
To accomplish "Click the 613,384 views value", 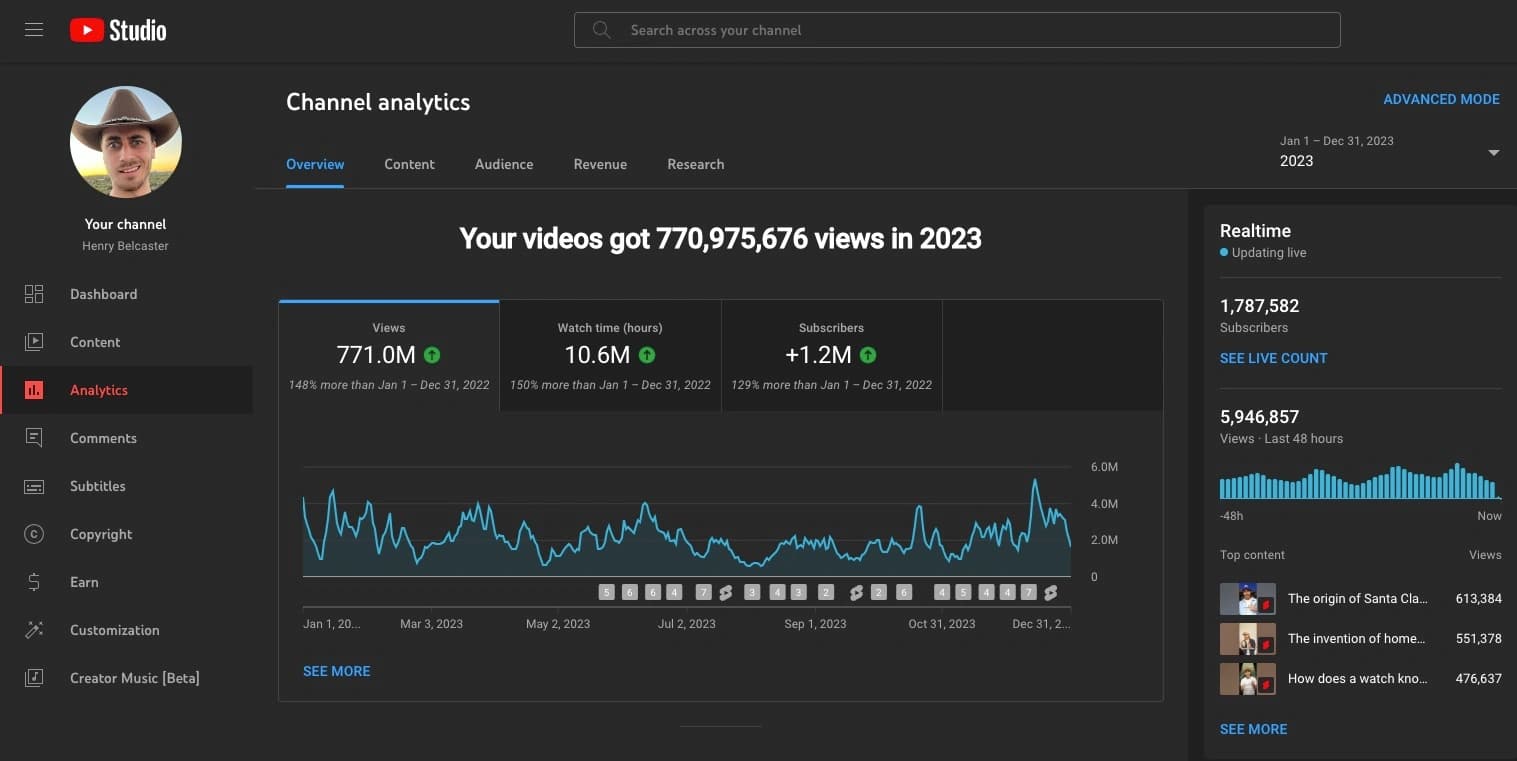I will [1478, 598].
